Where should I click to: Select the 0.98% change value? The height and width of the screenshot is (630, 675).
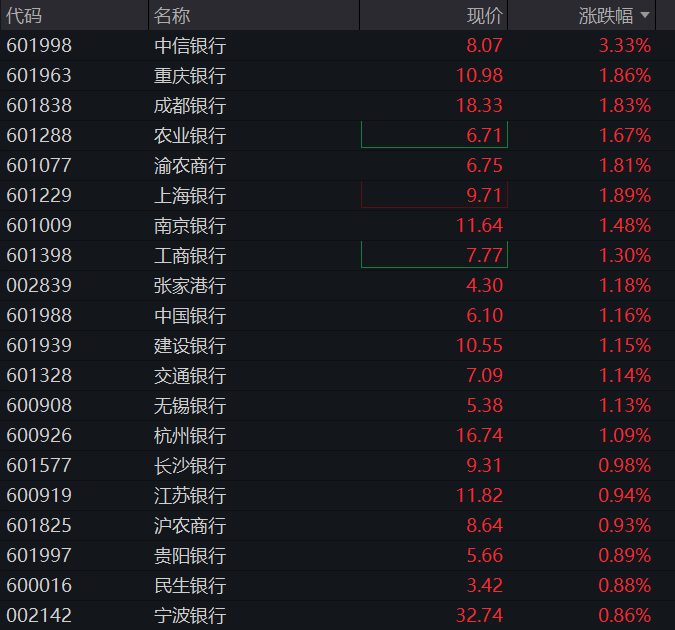click(x=625, y=466)
